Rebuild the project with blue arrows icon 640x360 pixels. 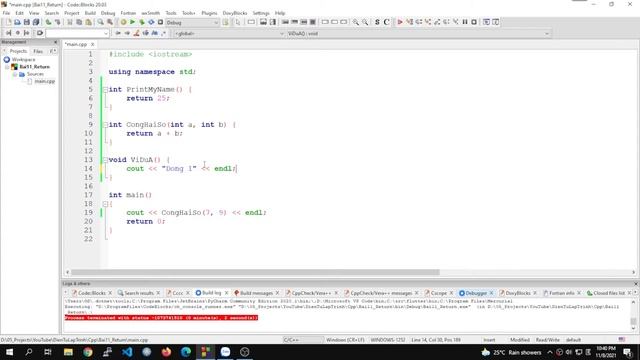tap(151, 22)
